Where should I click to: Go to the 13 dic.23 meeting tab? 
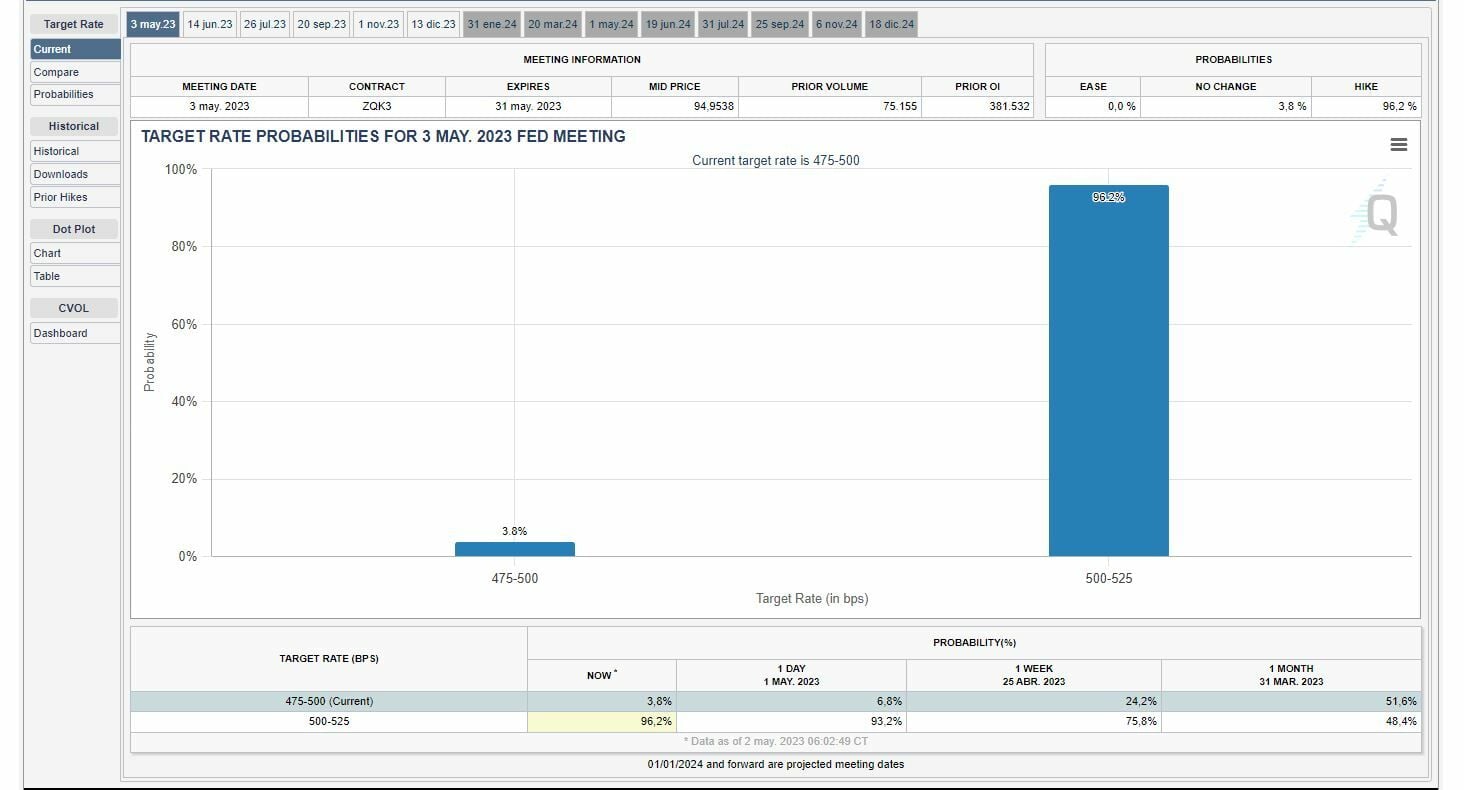click(x=433, y=24)
